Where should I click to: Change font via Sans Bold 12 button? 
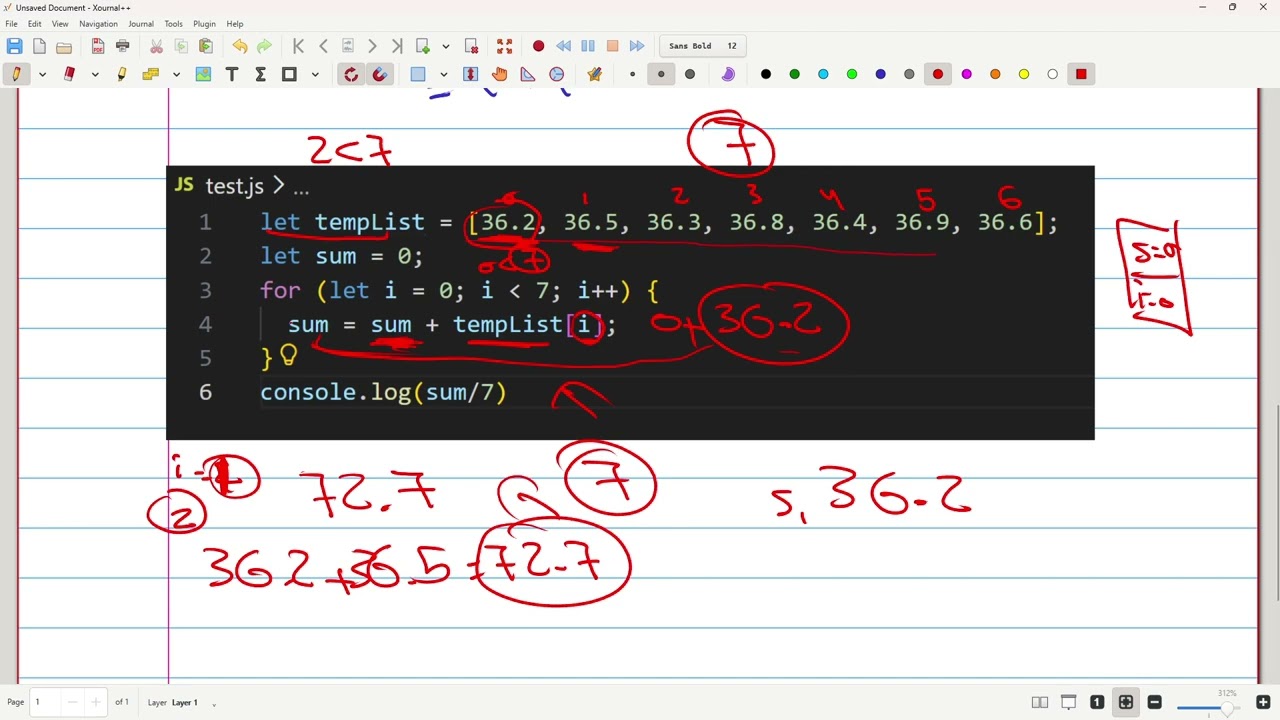pyautogui.click(x=703, y=46)
